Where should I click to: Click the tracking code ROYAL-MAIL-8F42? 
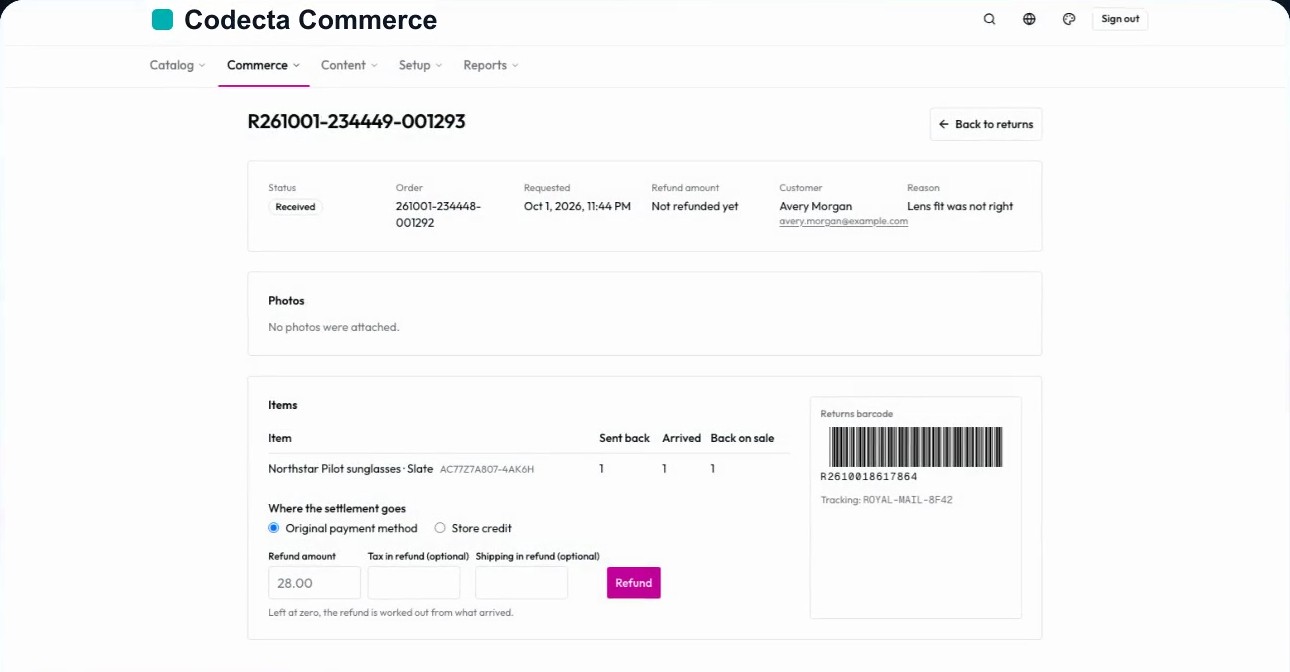pos(907,500)
